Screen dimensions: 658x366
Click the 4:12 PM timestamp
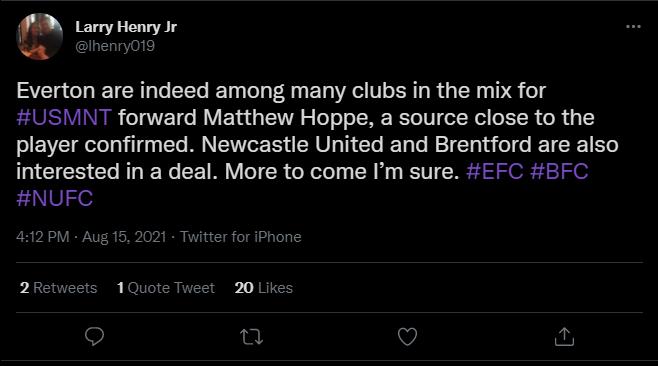[43, 237]
